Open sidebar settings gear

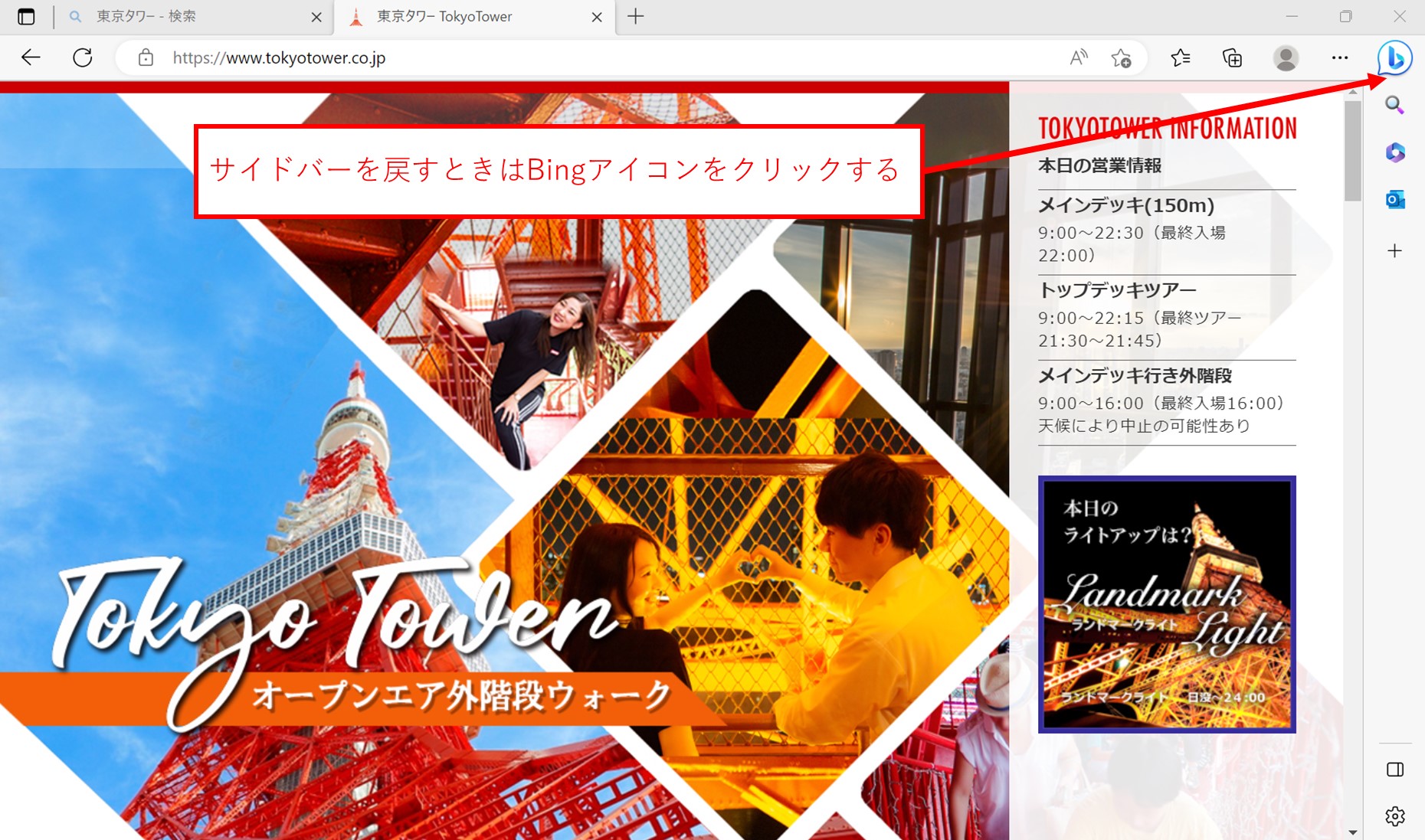pos(1394,816)
